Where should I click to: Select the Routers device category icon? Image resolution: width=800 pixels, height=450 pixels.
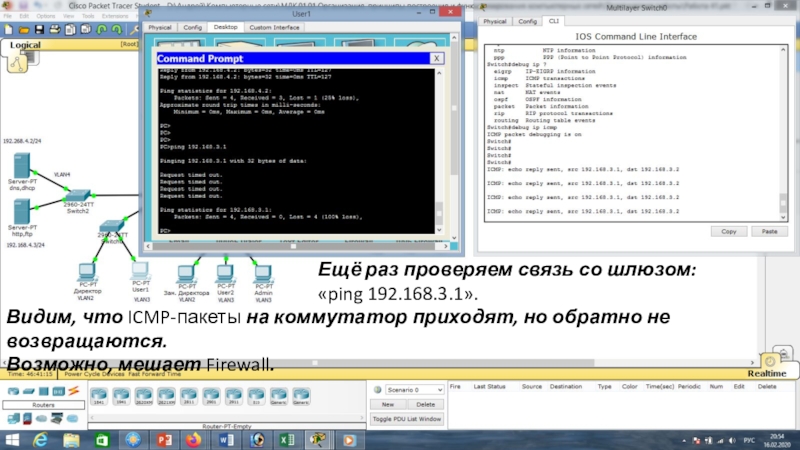(13, 391)
